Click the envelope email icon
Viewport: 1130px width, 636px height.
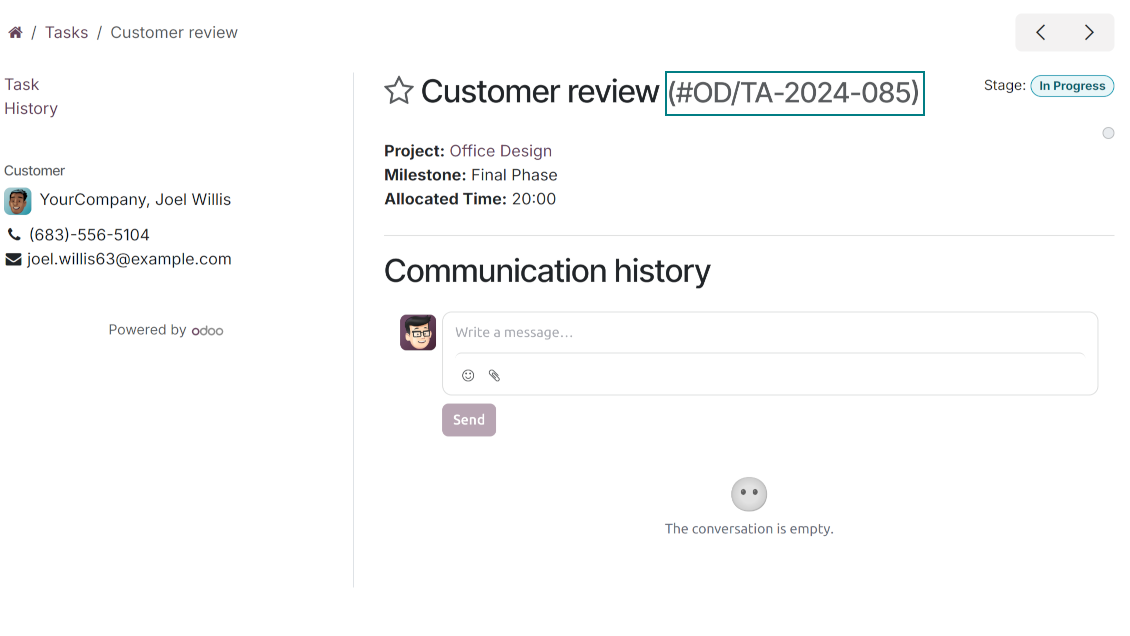pos(14,259)
